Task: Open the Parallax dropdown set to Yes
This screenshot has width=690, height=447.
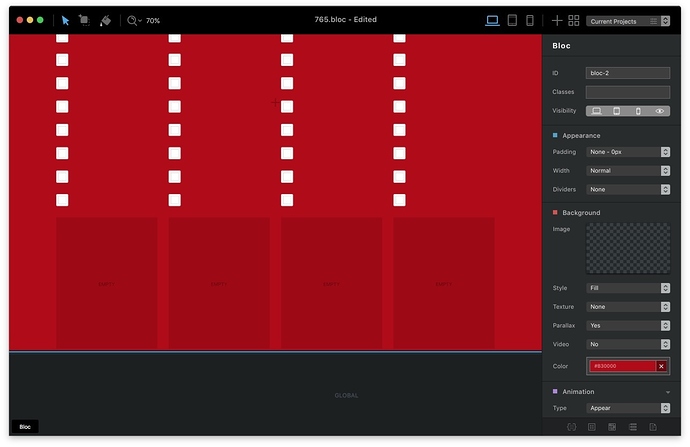Action: (x=627, y=326)
